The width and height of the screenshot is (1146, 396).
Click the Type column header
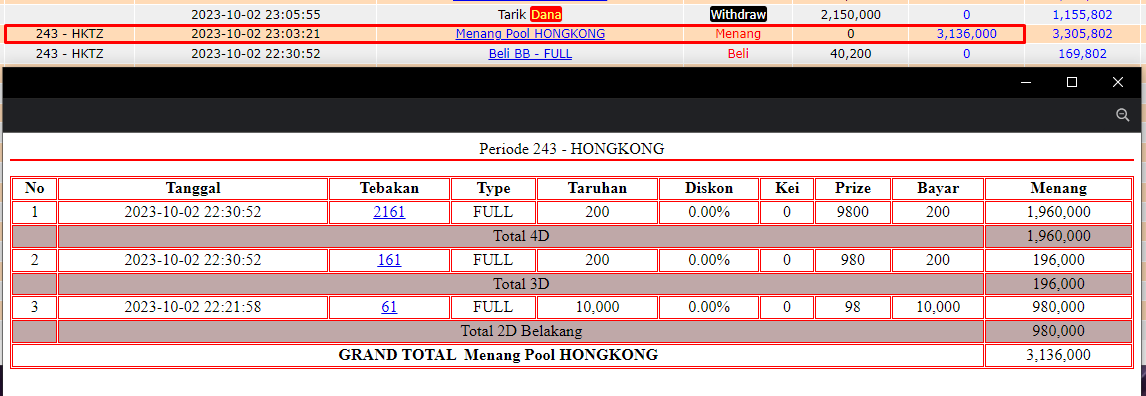pos(493,189)
